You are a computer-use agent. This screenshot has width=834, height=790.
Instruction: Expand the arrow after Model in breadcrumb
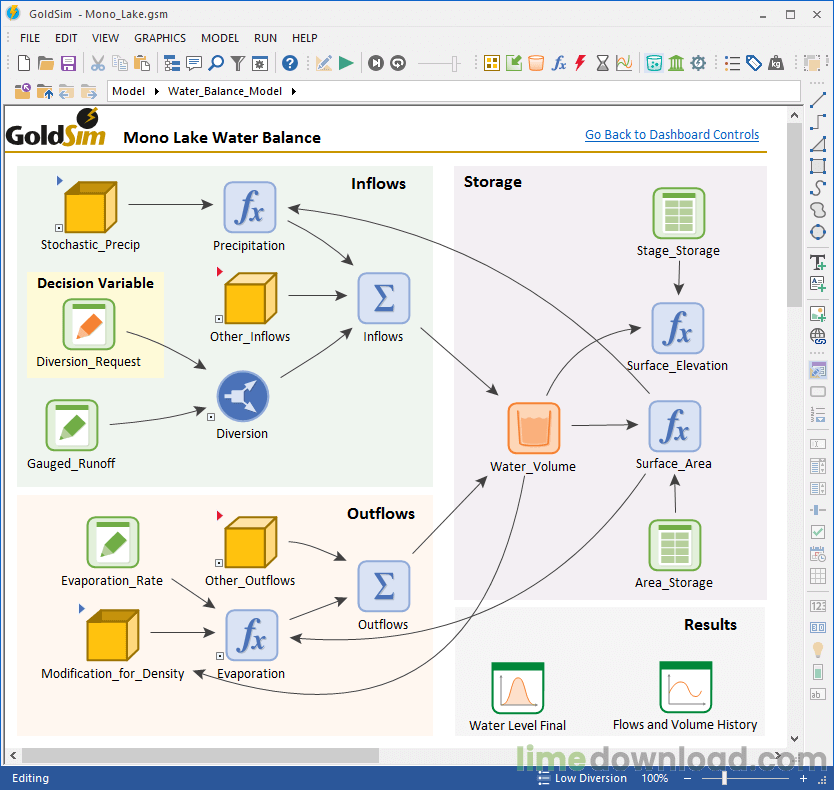pos(157,91)
